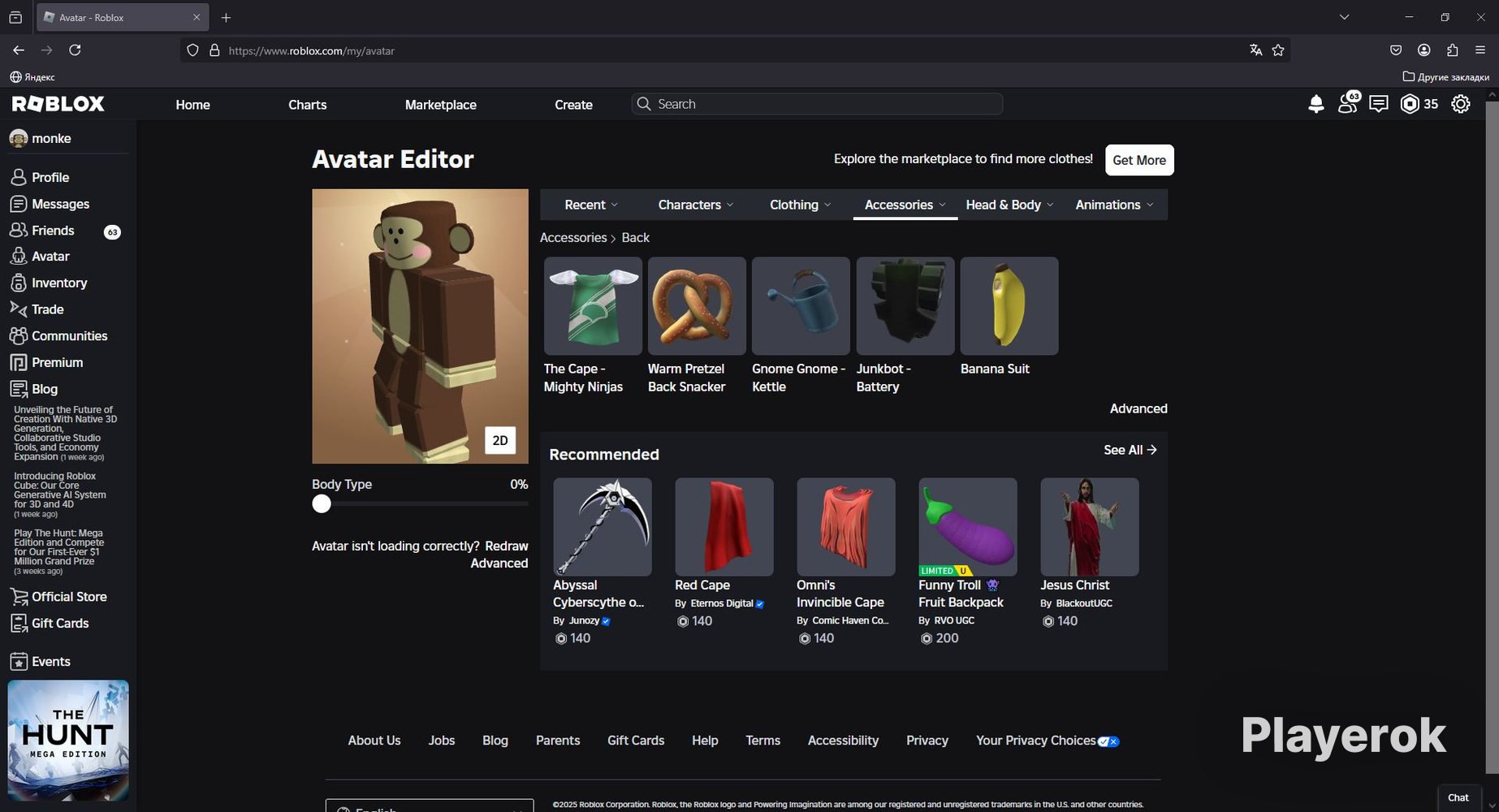
Task: Open the messages icon in top bar
Action: 1379,104
